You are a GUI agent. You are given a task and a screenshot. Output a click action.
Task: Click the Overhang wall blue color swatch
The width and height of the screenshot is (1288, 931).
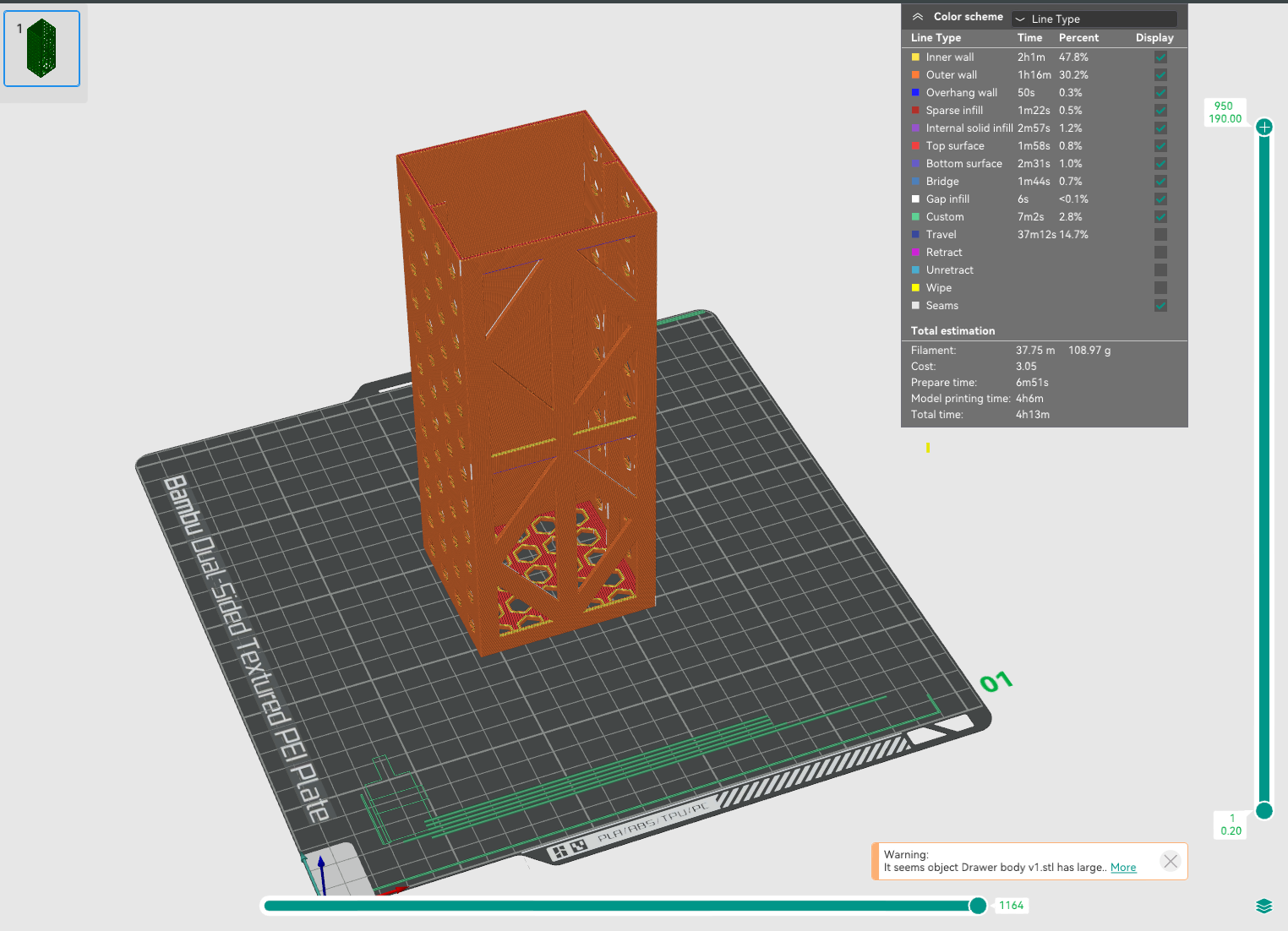click(915, 93)
